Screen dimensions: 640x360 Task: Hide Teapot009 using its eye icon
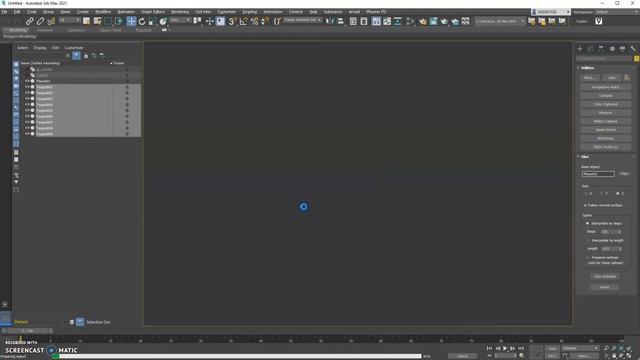tap(27, 134)
